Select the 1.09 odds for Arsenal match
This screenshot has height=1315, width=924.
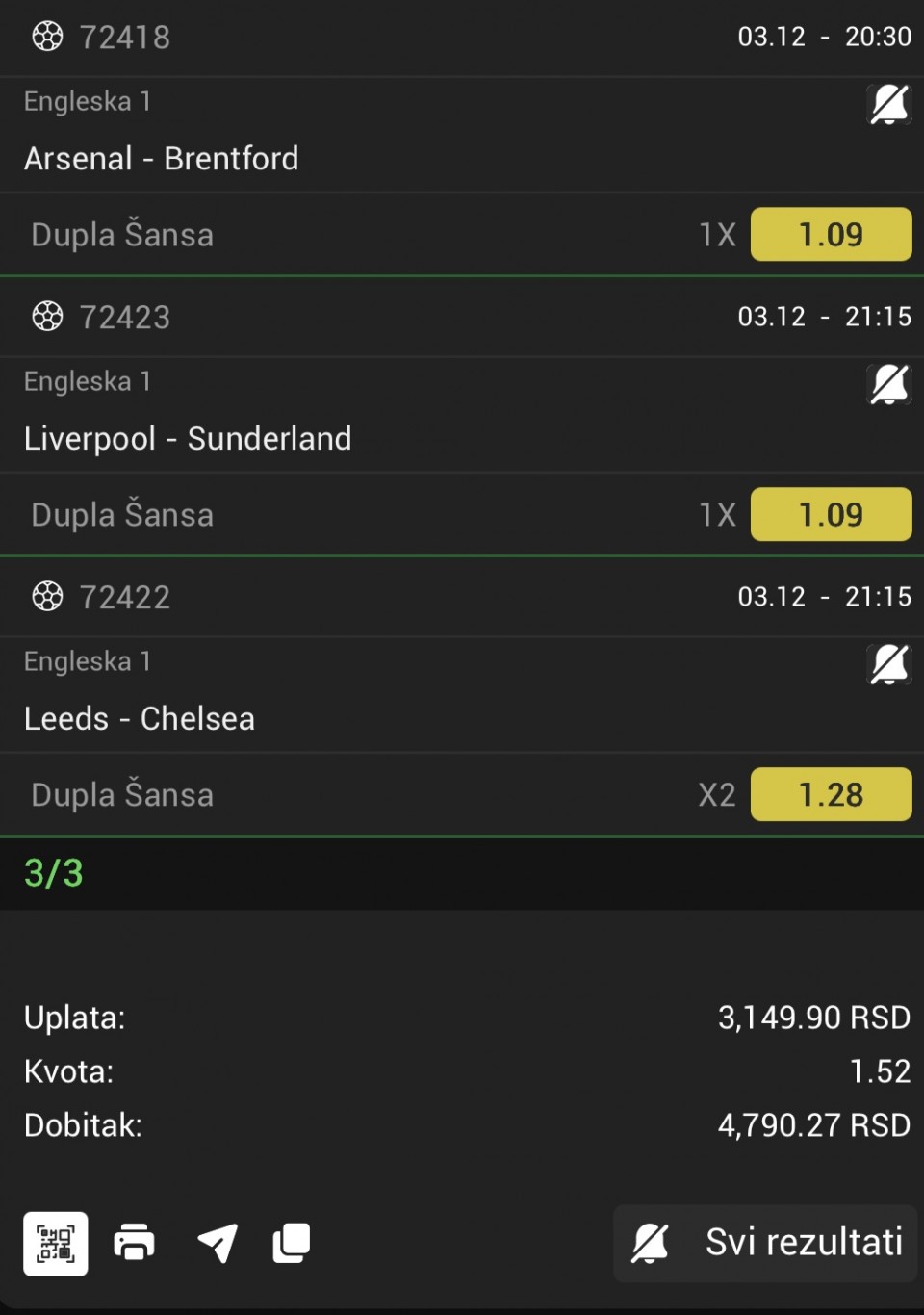pos(831,234)
